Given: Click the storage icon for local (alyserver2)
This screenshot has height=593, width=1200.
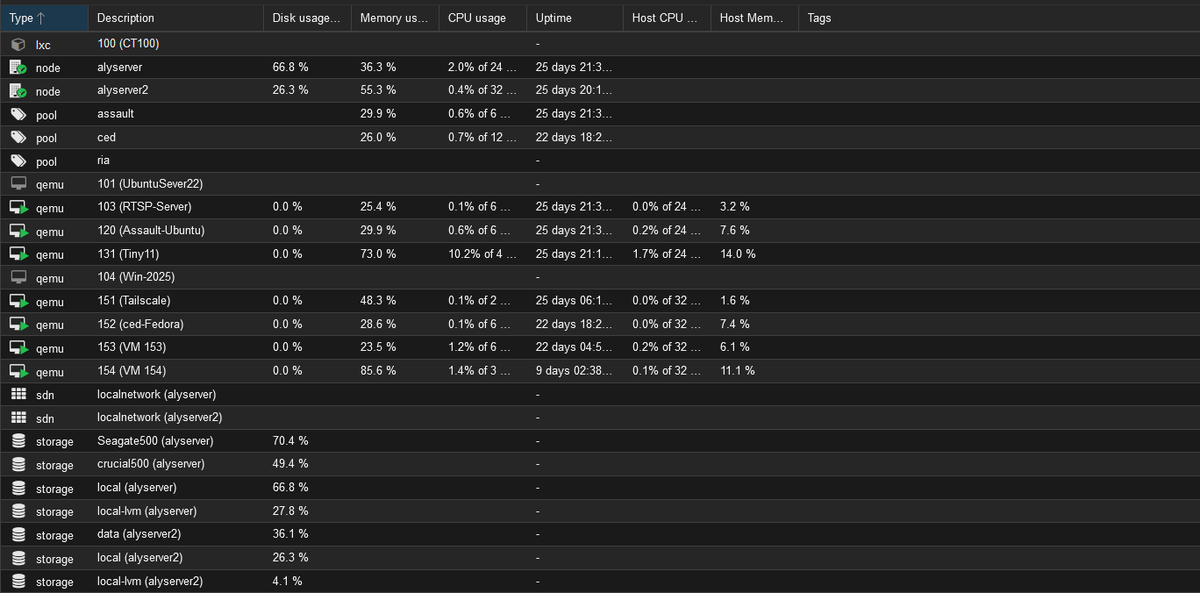Looking at the screenshot, I should [x=17, y=558].
